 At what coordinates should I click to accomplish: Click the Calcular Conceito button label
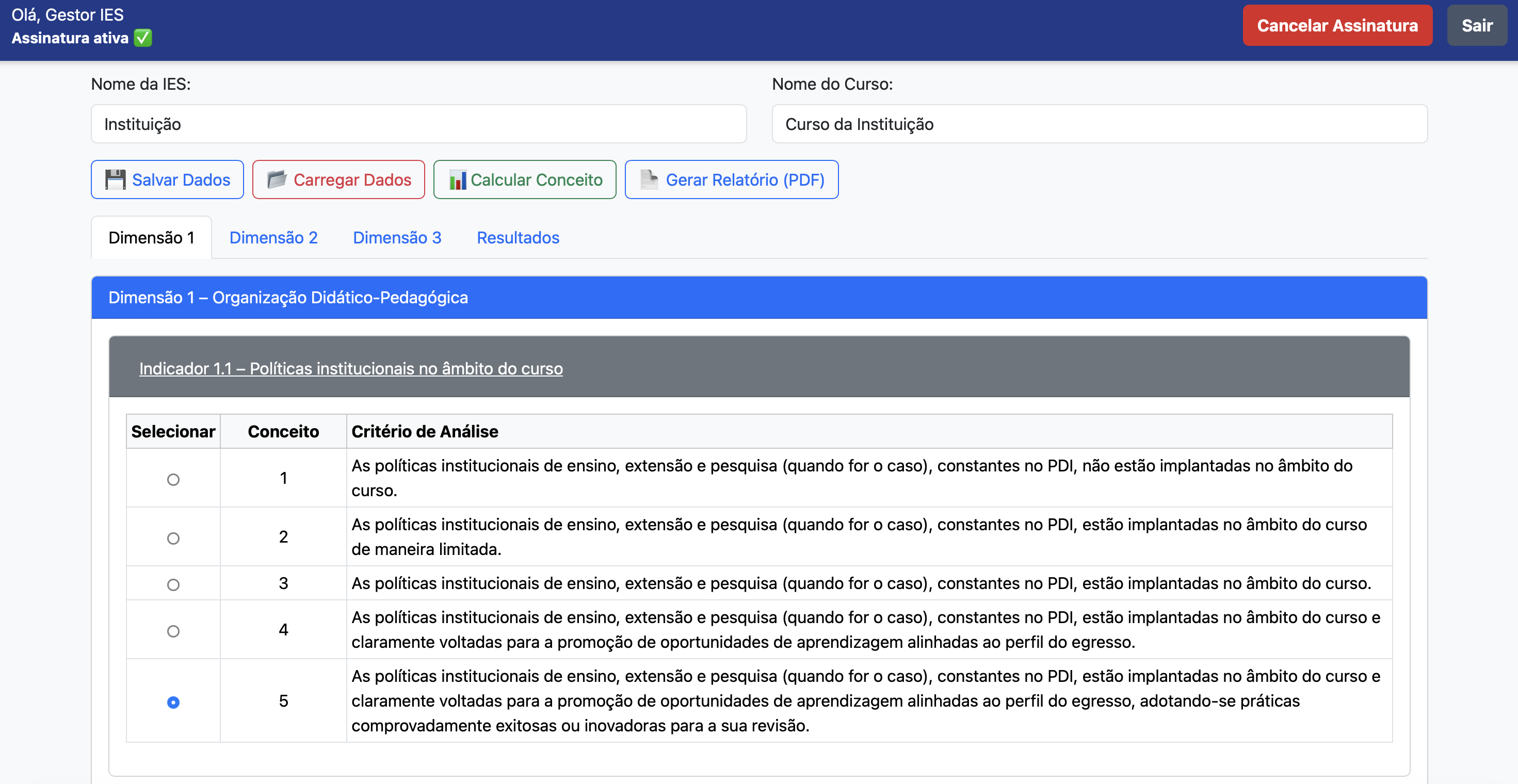pos(536,179)
